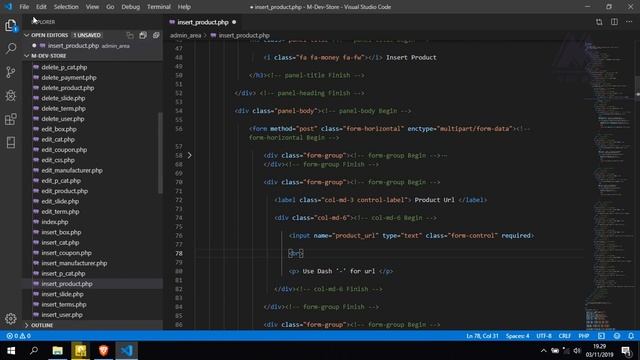The image size is (640, 360).
Task: Open delete_payment.php in file tree
Action: [93, 78]
